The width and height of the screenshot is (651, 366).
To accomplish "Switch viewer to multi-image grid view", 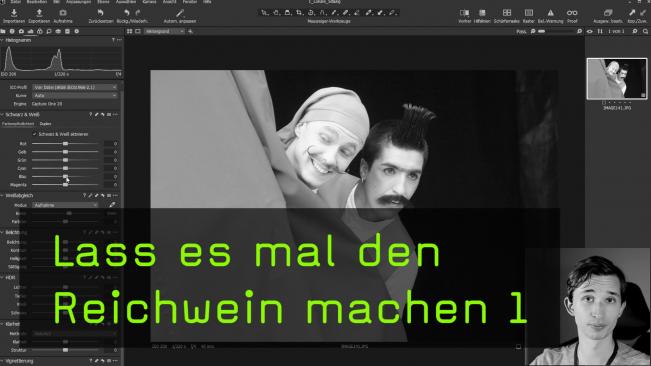I will (130, 31).
